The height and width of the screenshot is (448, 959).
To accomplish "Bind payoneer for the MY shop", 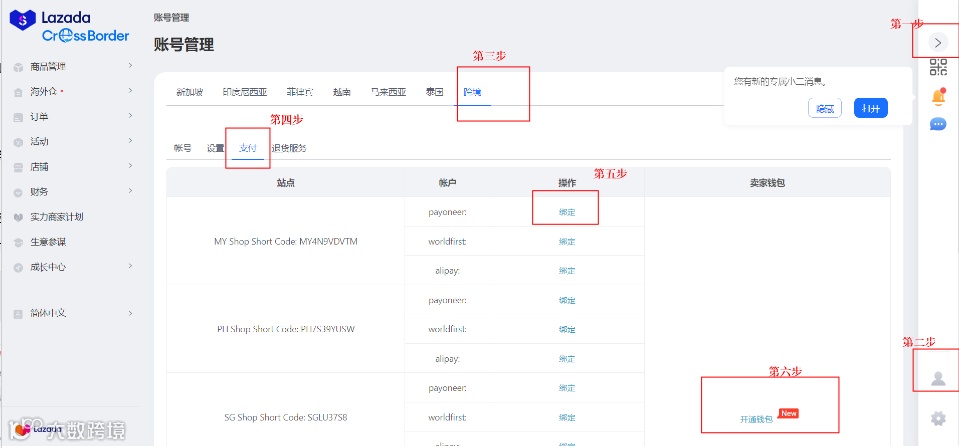I will click(567, 212).
